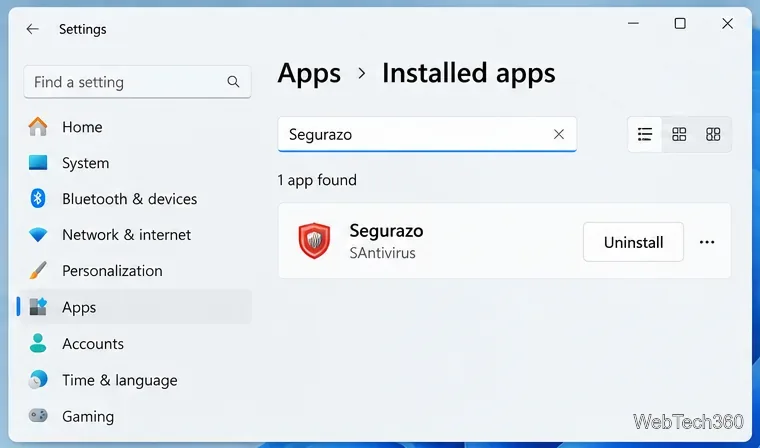Switch to list view layout
Screen dimensions: 760x448
click(x=645, y=134)
